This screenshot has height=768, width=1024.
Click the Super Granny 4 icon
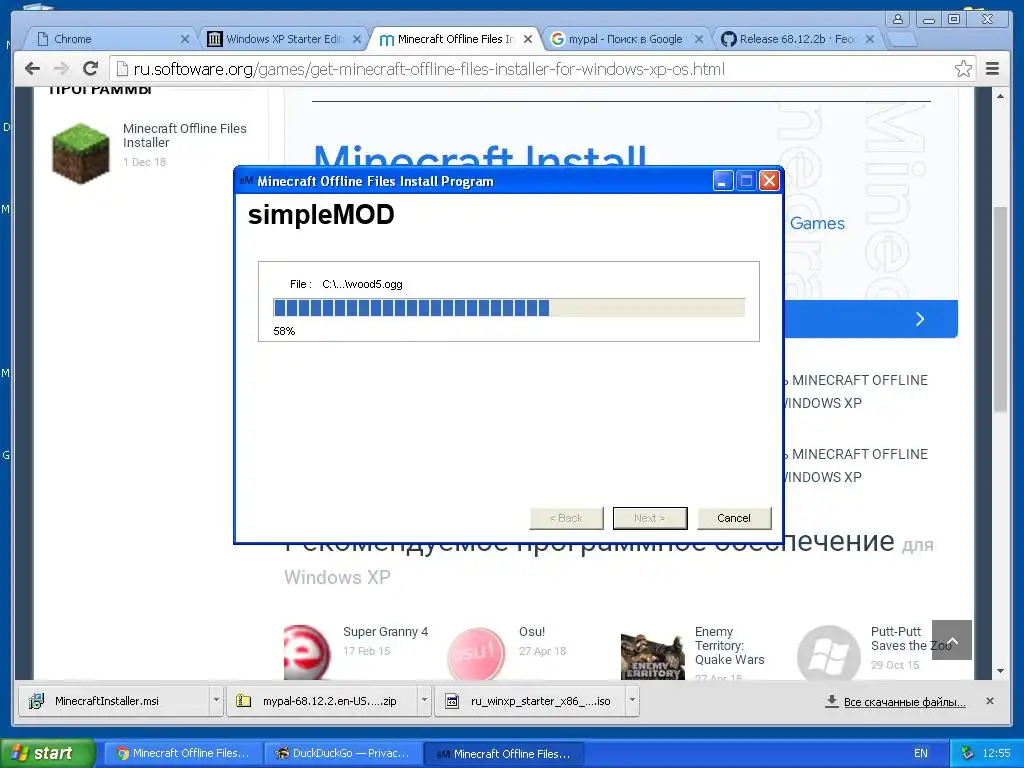click(x=307, y=652)
